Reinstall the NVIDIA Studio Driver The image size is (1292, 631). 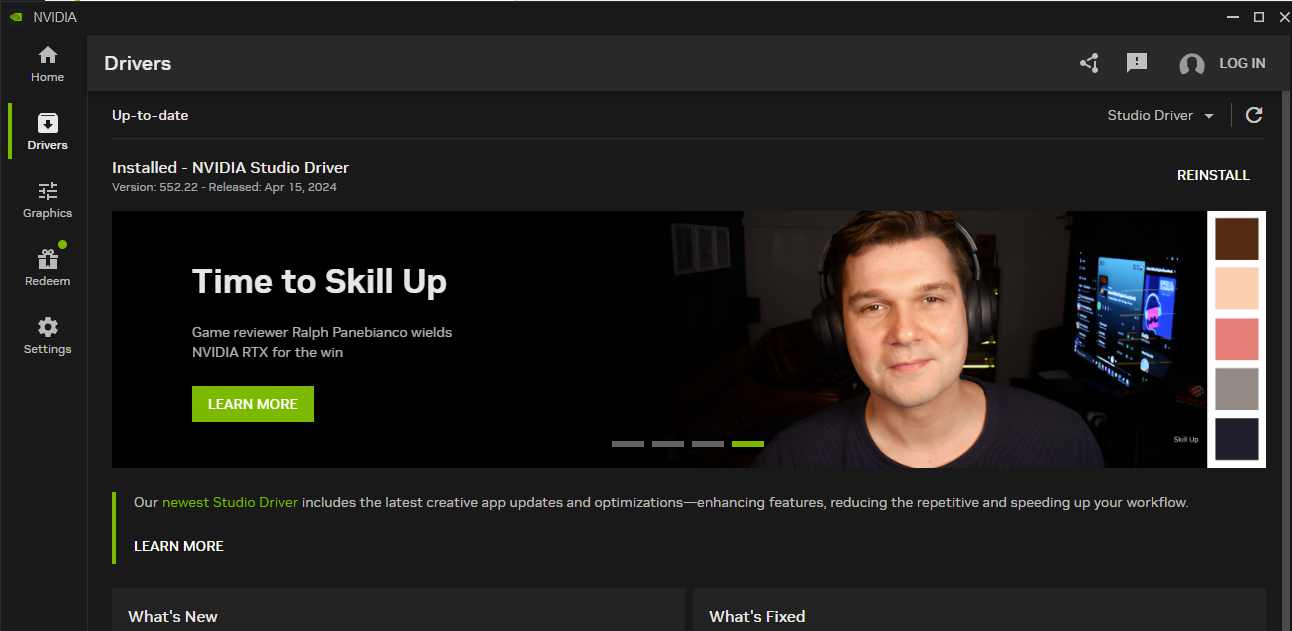(x=1213, y=175)
